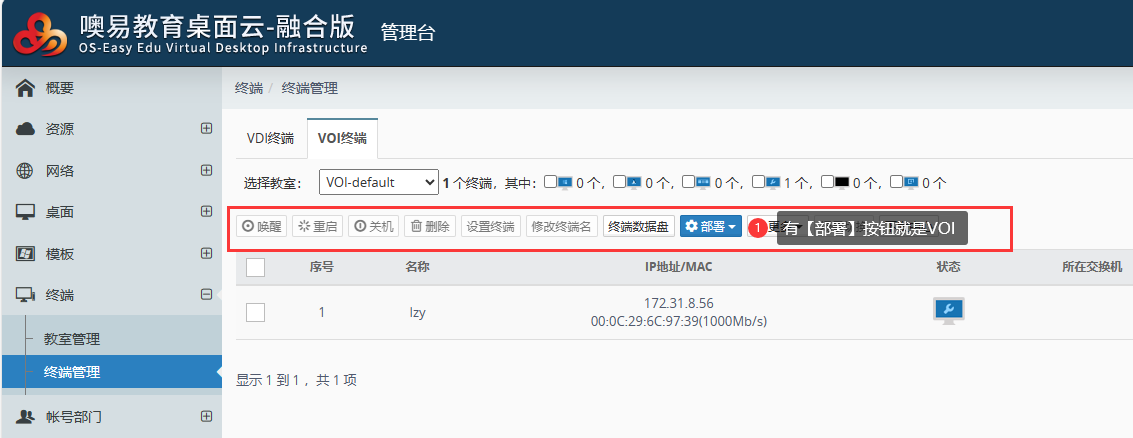Switch to the VDI终端 tab
This screenshot has height=438, width=1133.
[x=270, y=138]
